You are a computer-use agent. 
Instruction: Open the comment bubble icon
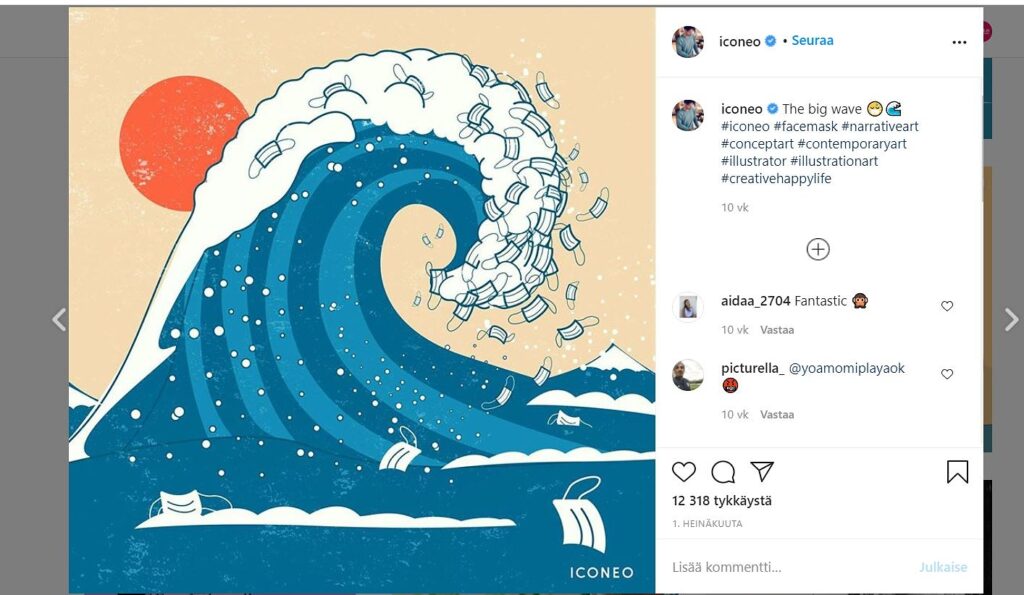[723, 472]
